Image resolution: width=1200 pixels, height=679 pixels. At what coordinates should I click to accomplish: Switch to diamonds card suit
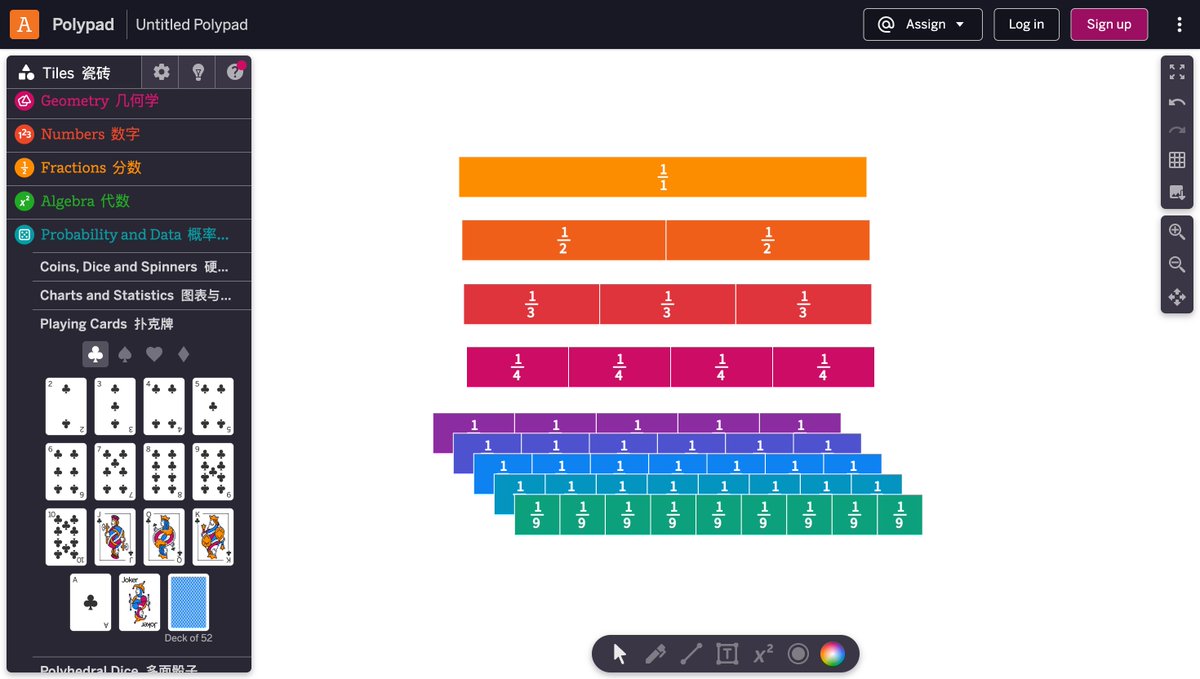coord(183,354)
